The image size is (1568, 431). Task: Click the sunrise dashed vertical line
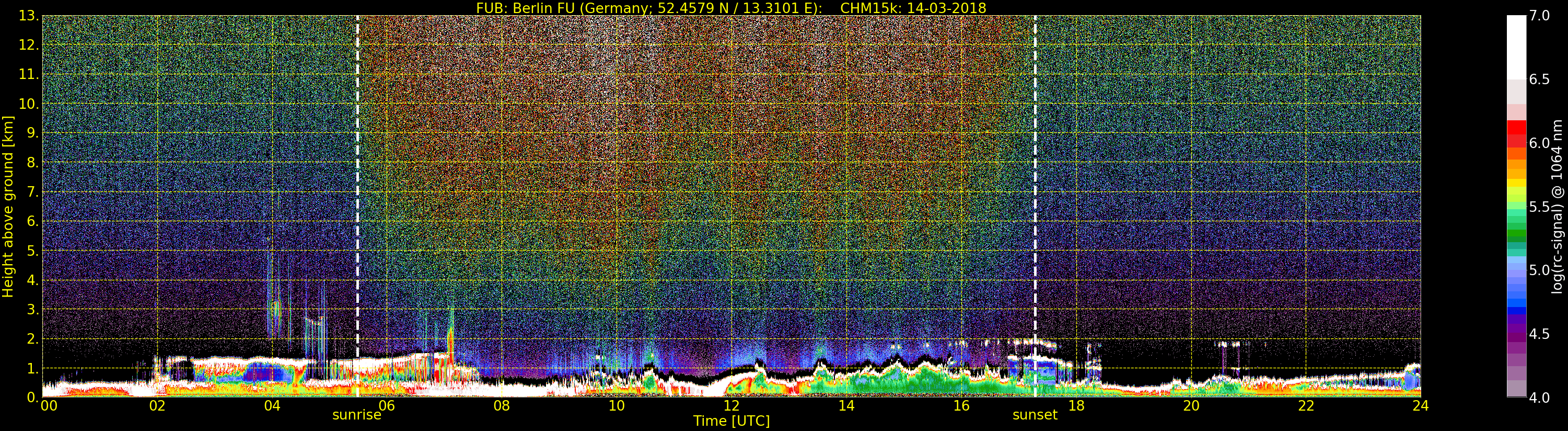(x=357, y=183)
